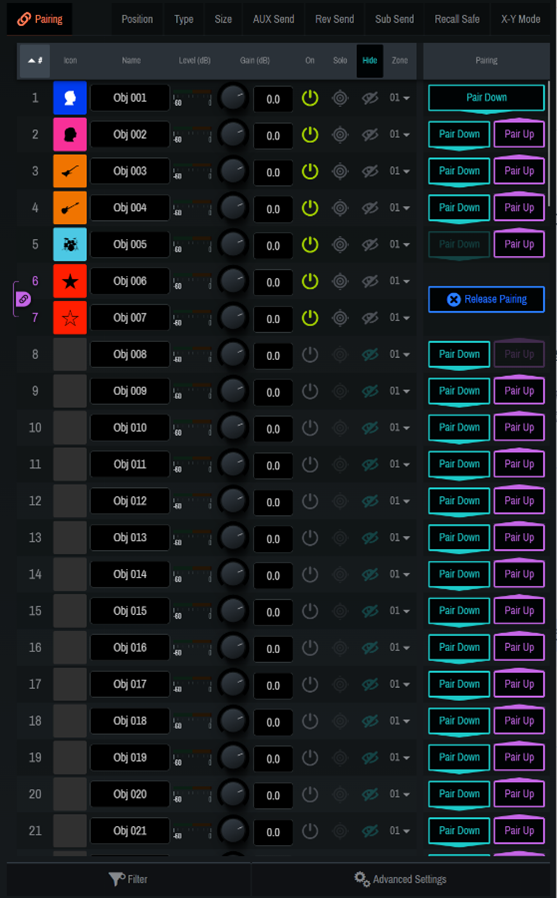This screenshot has width=557, height=898.
Task: Sort by the number column header arrow
Action: pyautogui.click(x=34, y=60)
